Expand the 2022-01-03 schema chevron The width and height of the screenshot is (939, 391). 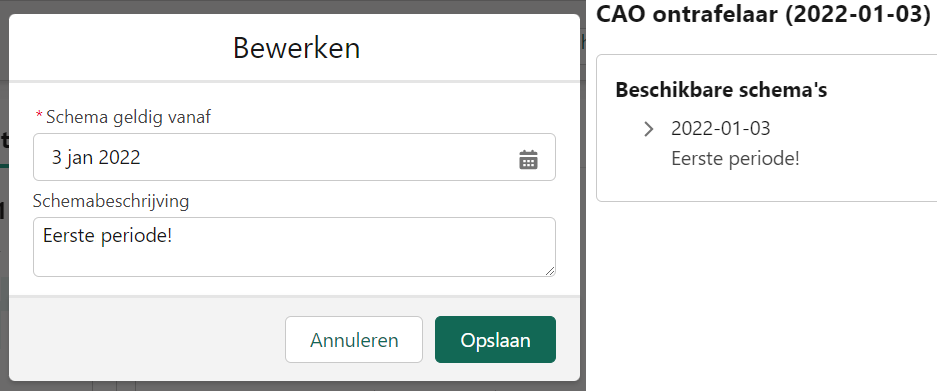pos(648,129)
